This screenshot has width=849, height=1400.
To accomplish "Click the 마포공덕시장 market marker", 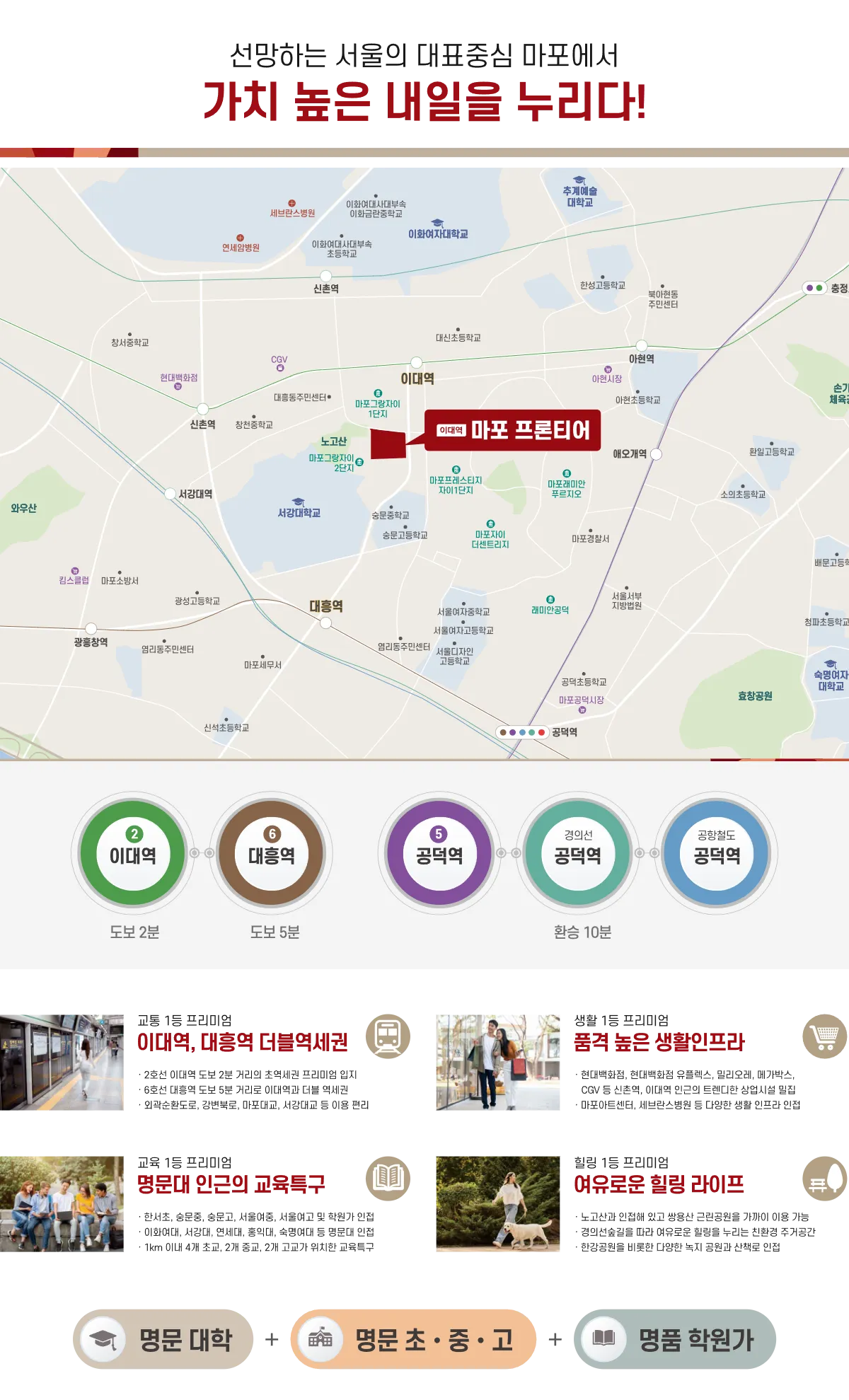I will tap(582, 710).
